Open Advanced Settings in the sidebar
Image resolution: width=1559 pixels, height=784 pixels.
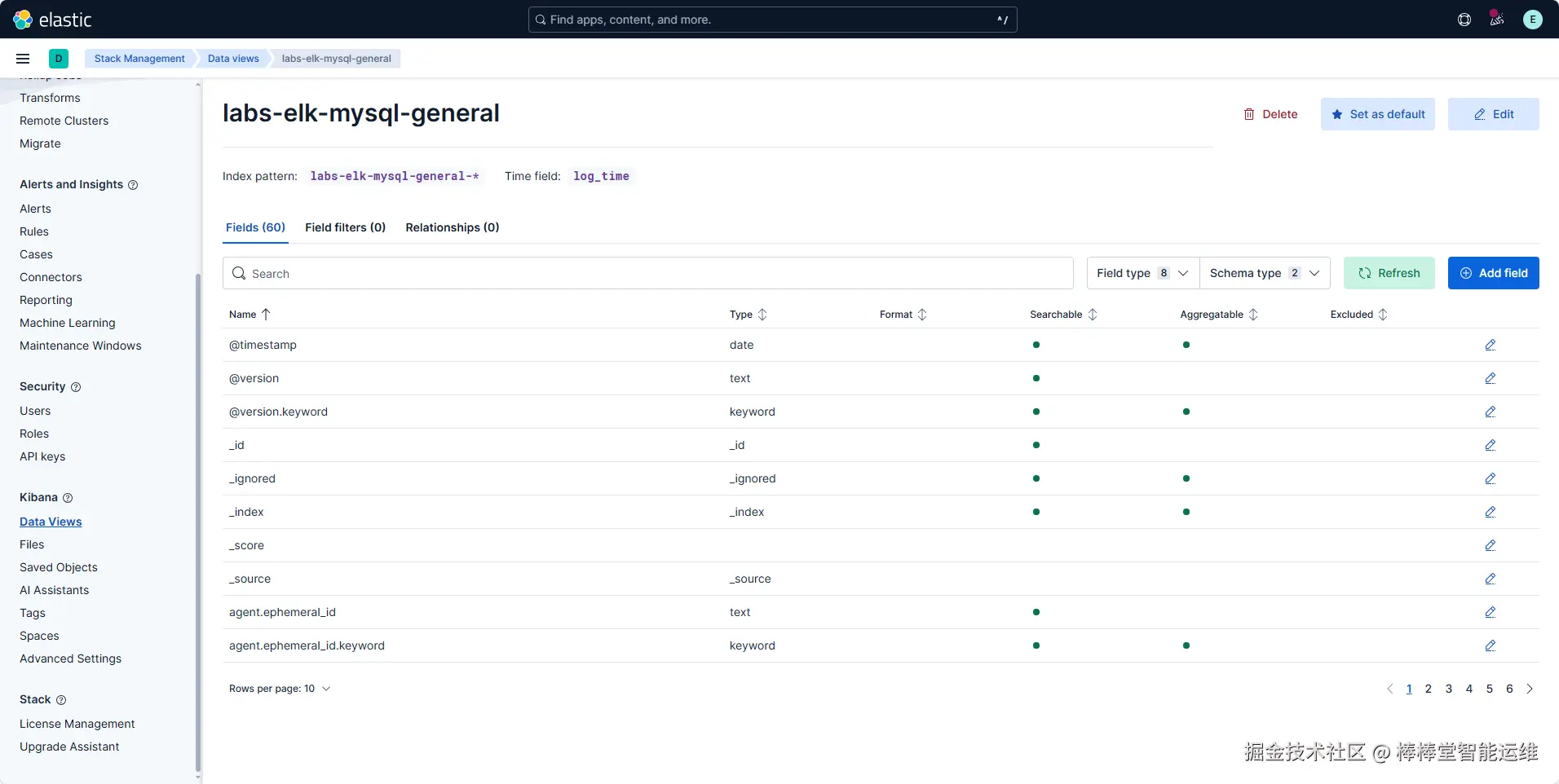[x=70, y=658]
